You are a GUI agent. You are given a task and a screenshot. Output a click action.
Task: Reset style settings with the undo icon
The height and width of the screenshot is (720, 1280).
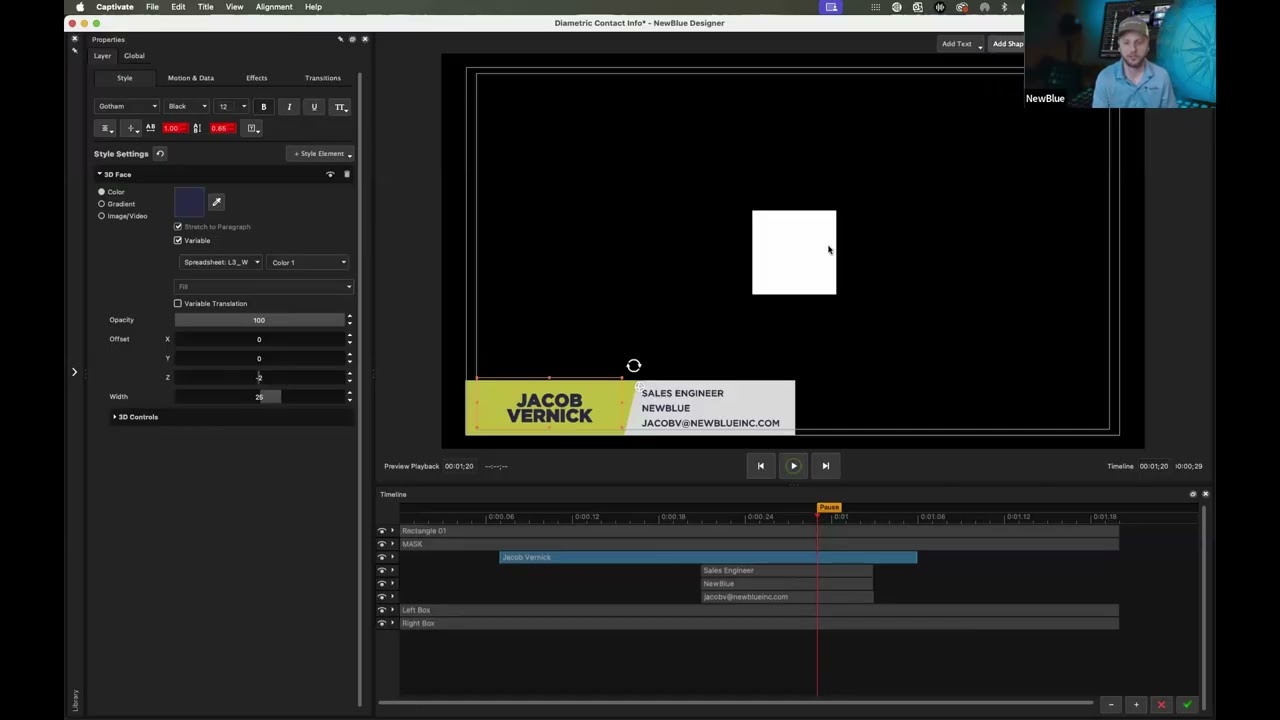tap(160, 154)
